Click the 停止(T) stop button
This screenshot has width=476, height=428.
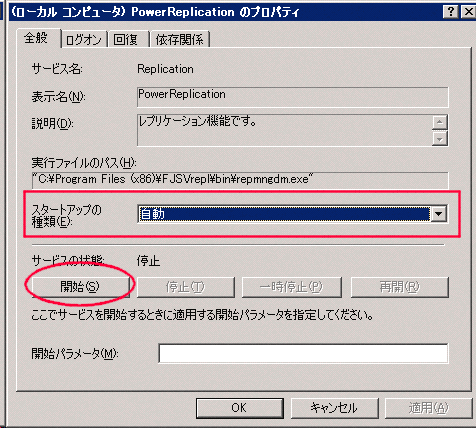point(185,287)
